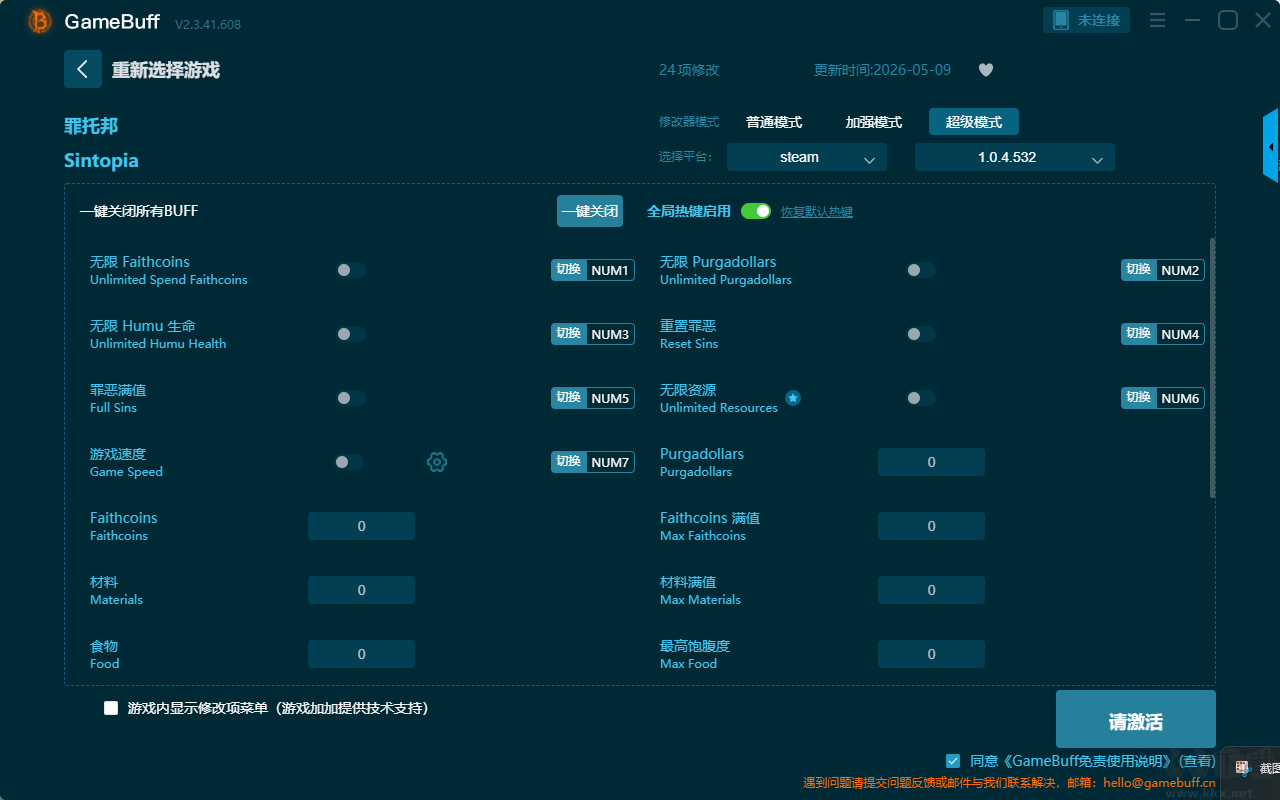1280x800 pixels.
Task: Click the Max Faithcoins value field
Action: pyautogui.click(x=931, y=526)
